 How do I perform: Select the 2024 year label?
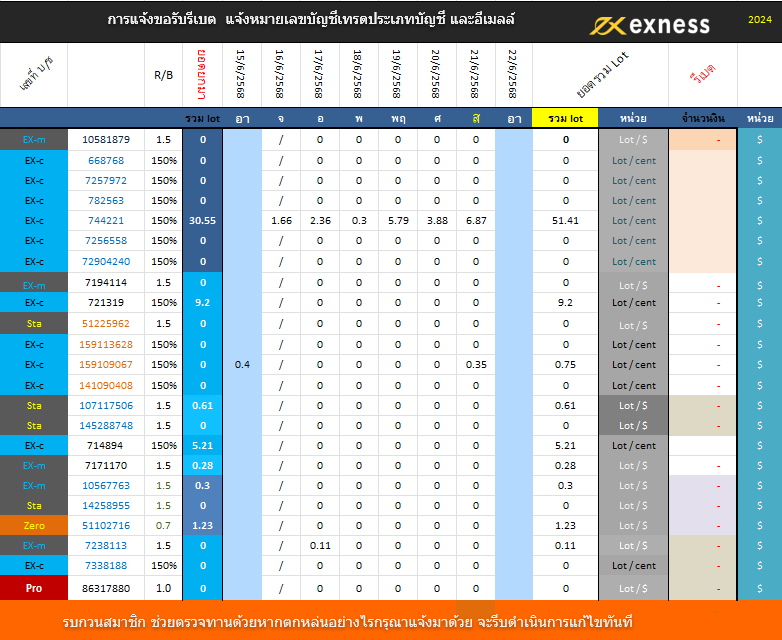coord(760,19)
